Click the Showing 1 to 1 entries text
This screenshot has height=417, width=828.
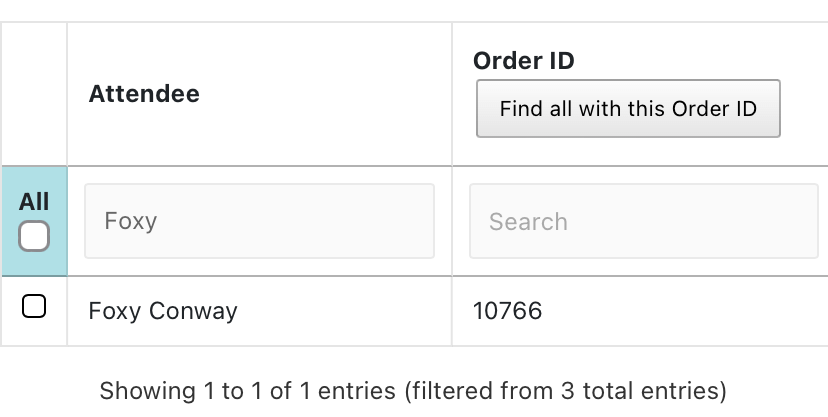click(x=248, y=390)
